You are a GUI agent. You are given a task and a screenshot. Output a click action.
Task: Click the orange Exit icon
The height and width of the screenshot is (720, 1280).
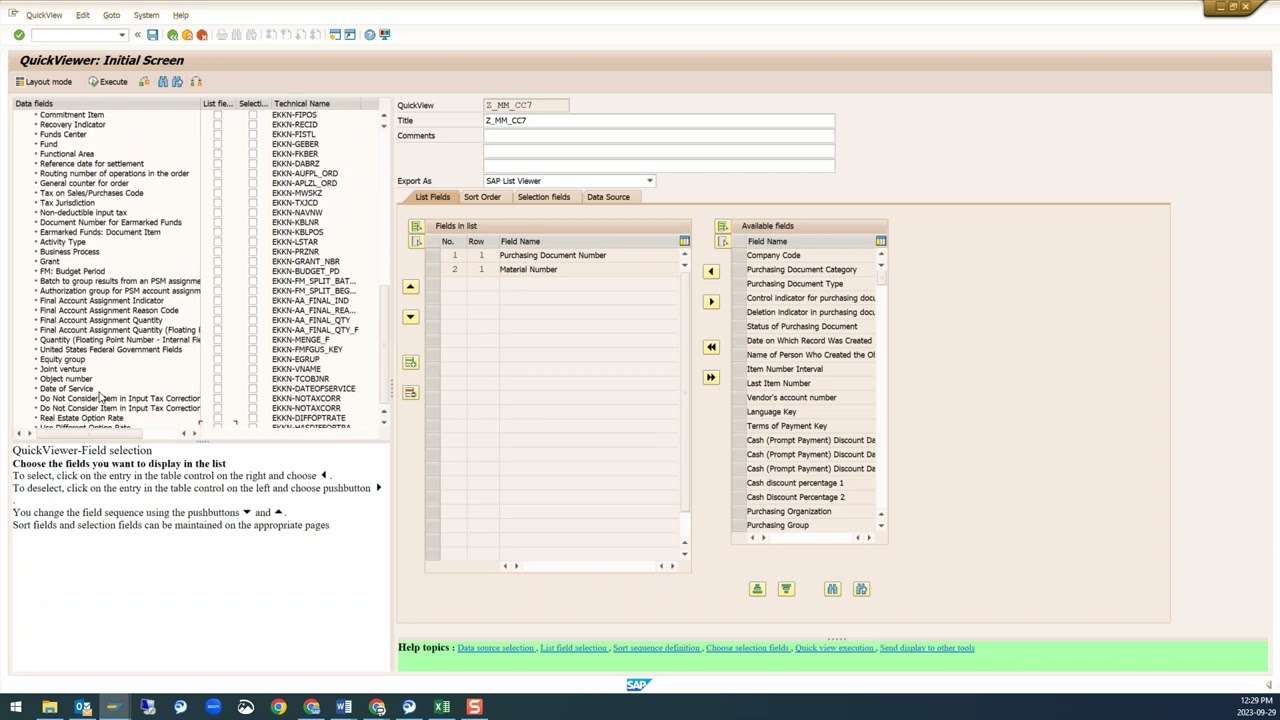click(x=187, y=35)
